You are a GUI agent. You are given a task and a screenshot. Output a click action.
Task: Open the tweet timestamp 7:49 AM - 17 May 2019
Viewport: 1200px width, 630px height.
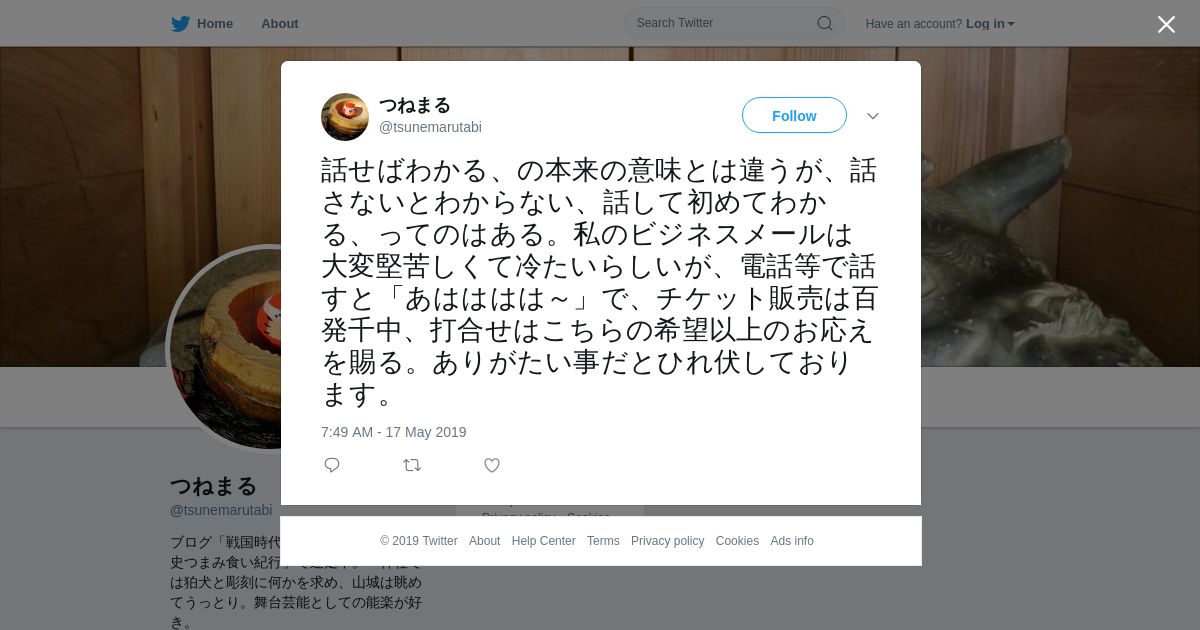click(394, 432)
